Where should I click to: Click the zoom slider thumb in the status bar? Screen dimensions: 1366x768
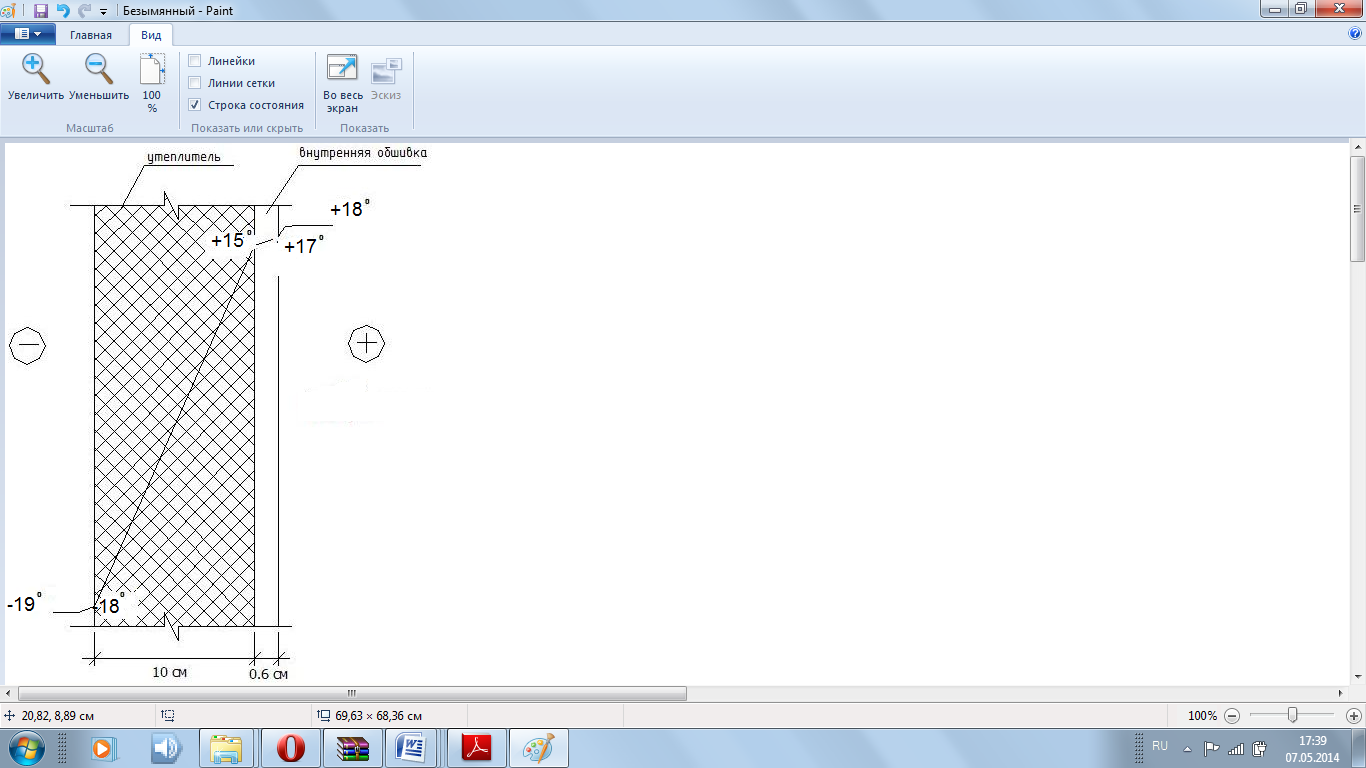1293,715
